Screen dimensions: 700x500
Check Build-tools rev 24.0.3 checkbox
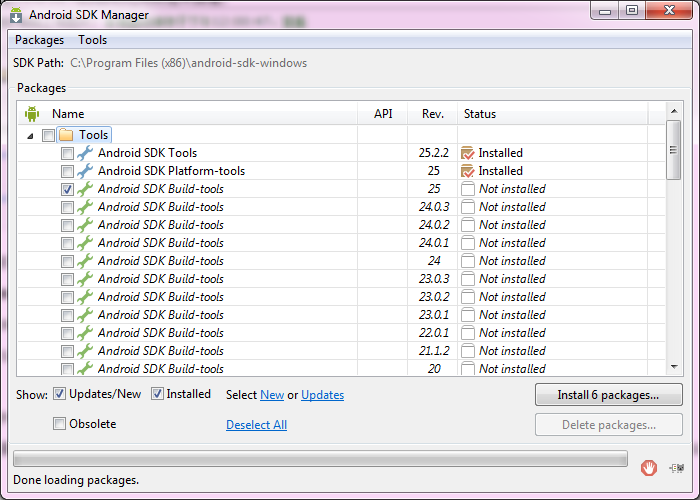tap(67, 208)
